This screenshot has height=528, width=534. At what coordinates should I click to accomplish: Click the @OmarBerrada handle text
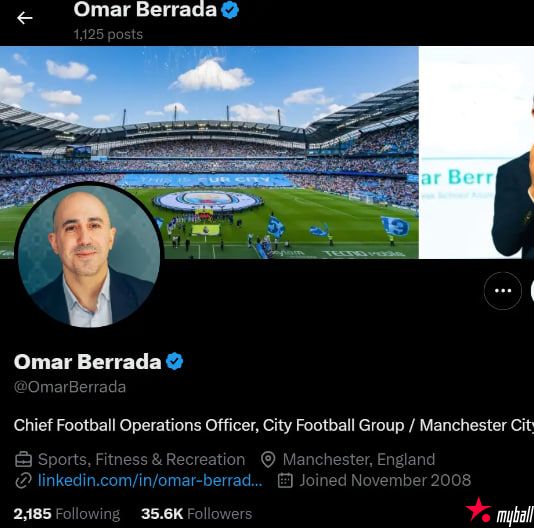(70, 387)
